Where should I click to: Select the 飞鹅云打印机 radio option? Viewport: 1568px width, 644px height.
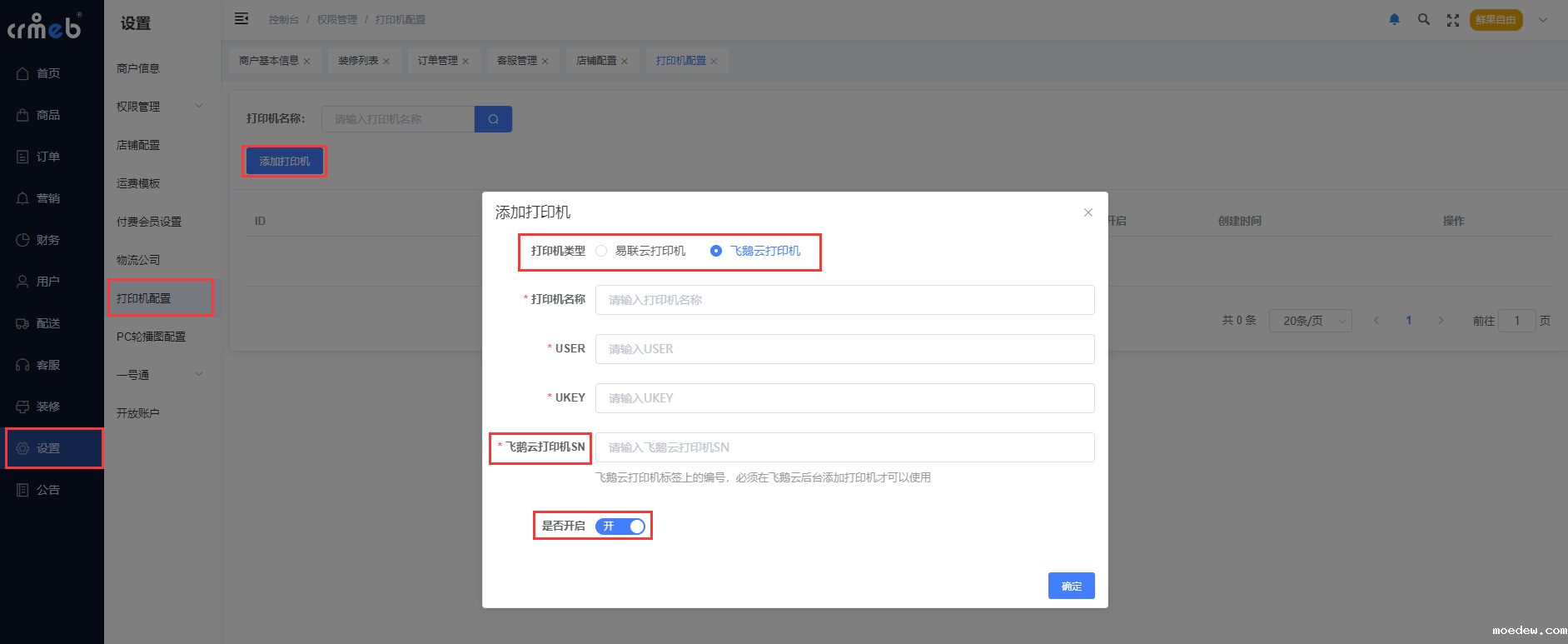click(716, 251)
